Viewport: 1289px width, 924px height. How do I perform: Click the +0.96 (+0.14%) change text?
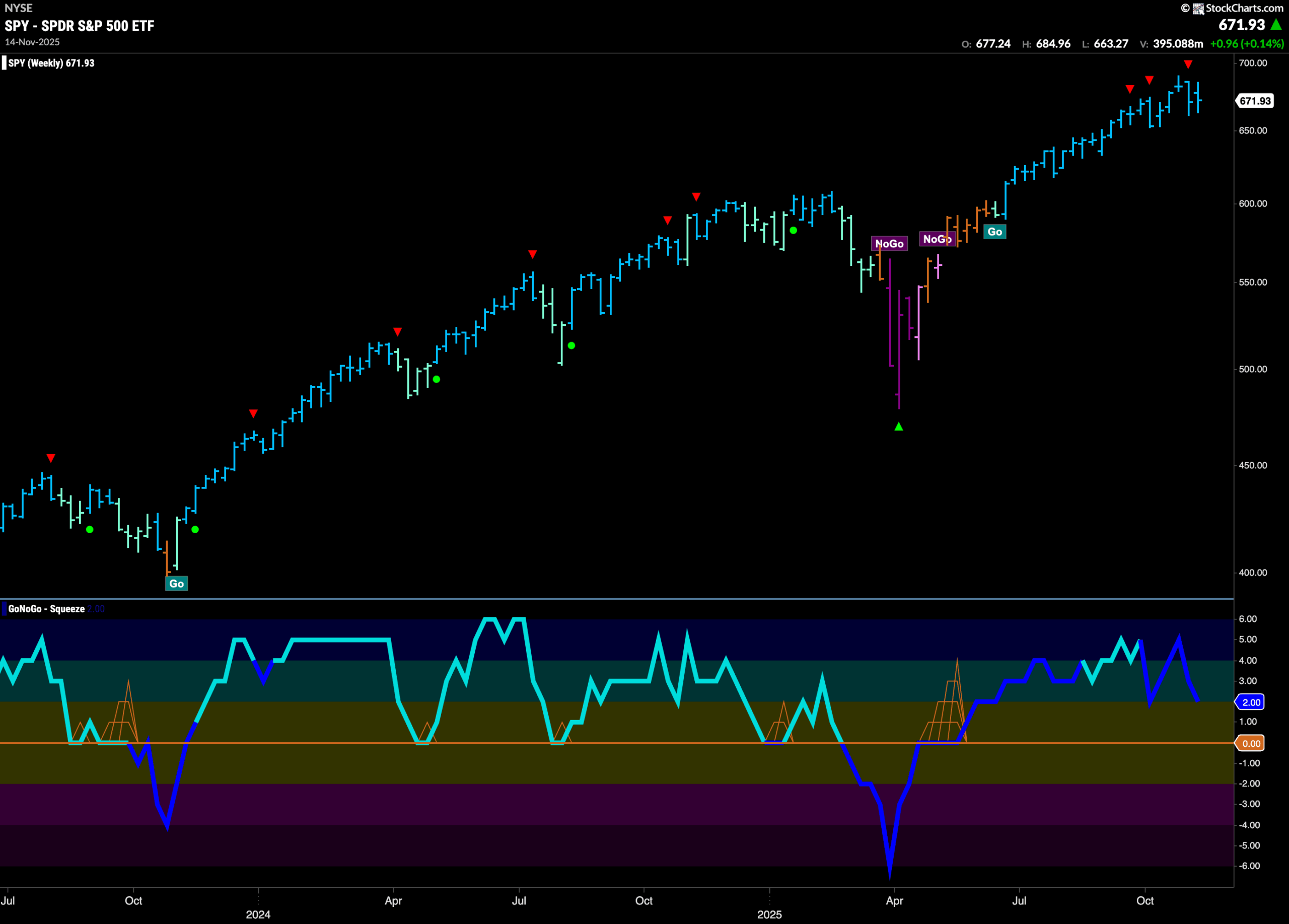pos(1247,44)
